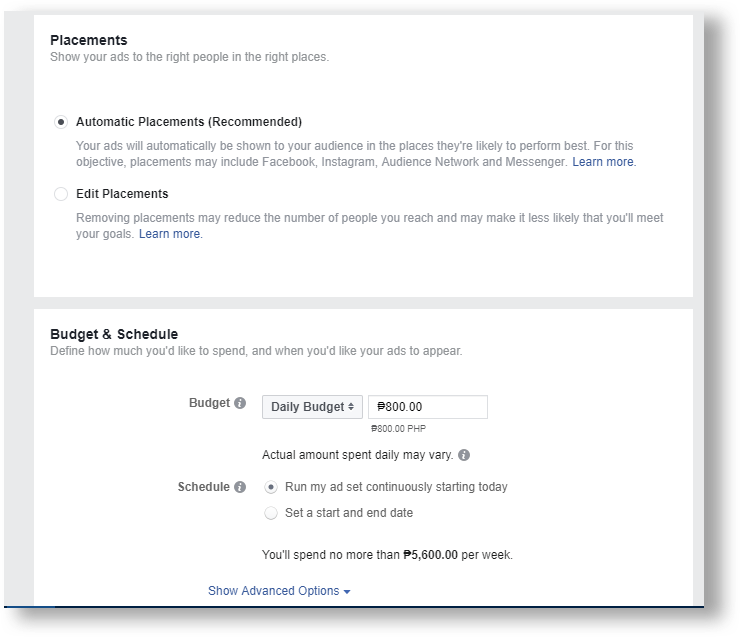Click the Placements section heading
Viewport: 740px width, 637px height.
coord(89,40)
